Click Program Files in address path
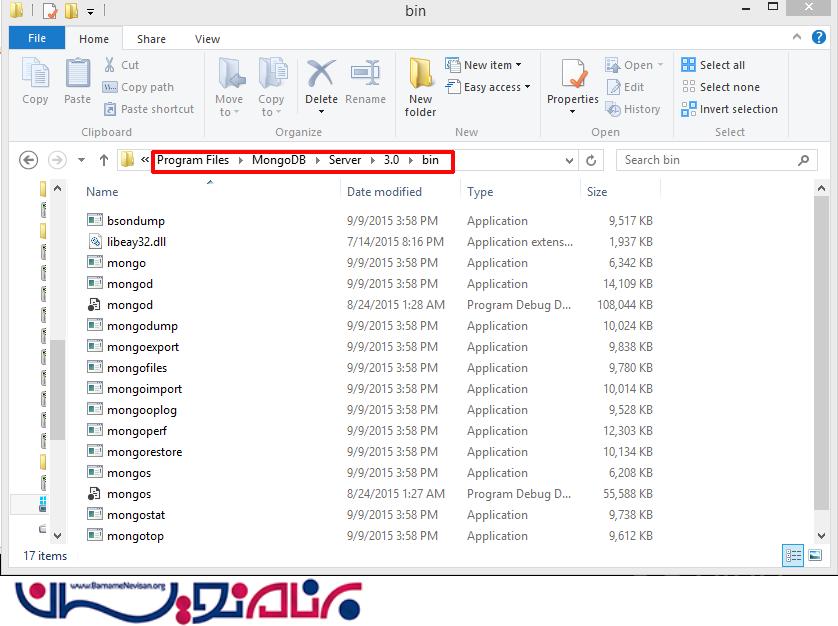The width and height of the screenshot is (838, 626). coord(193,160)
